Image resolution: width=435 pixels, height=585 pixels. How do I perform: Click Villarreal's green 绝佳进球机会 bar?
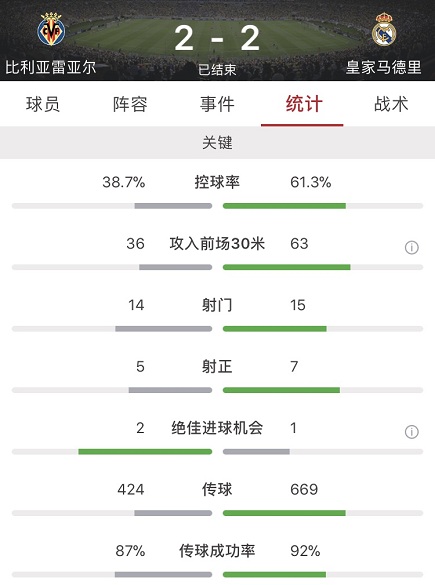[145, 452]
